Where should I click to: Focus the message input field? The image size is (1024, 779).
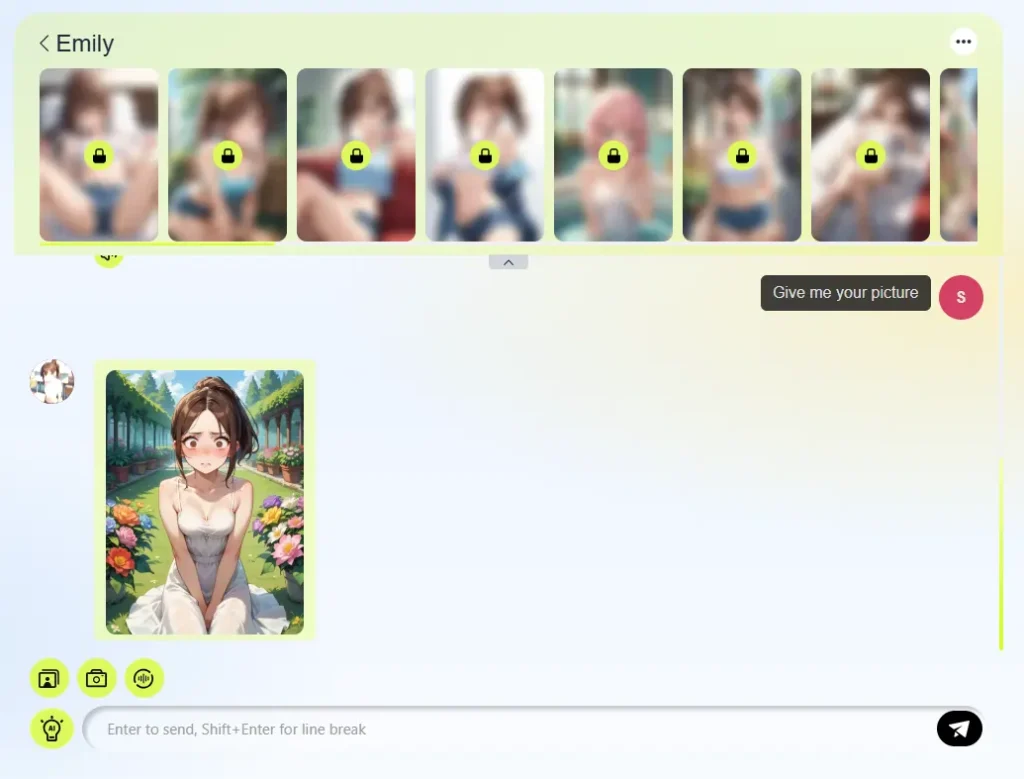[509, 729]
